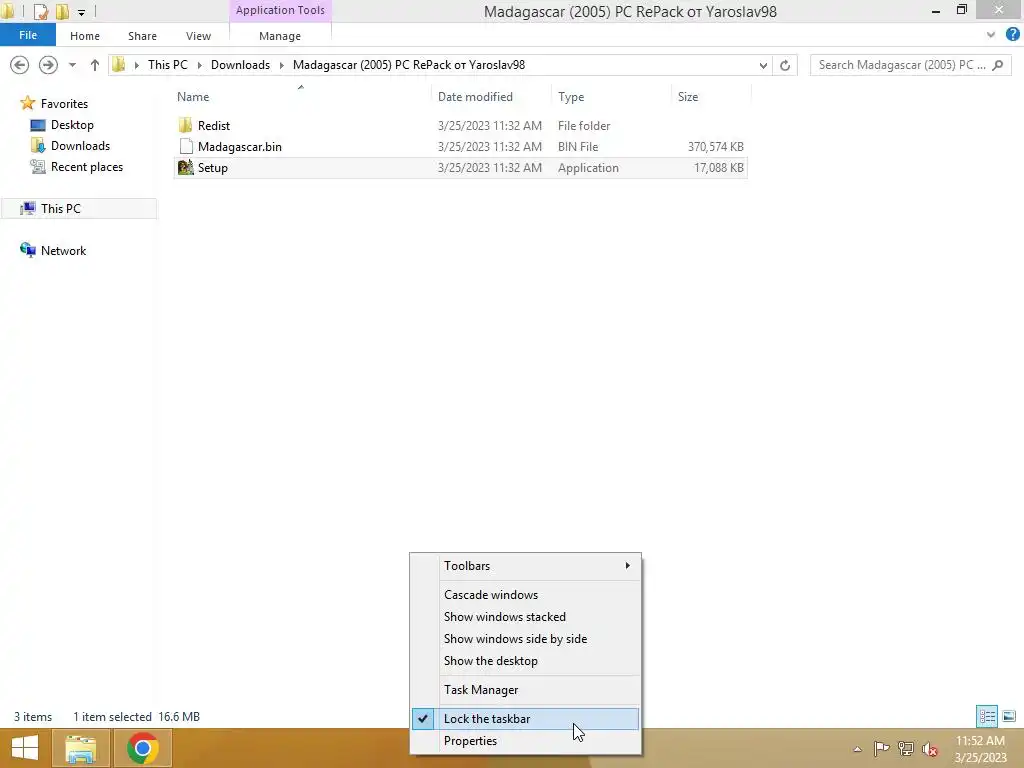Choose Cascade windows from the context menu
This screenshot has height=768, width=1024.
point(526,594)
